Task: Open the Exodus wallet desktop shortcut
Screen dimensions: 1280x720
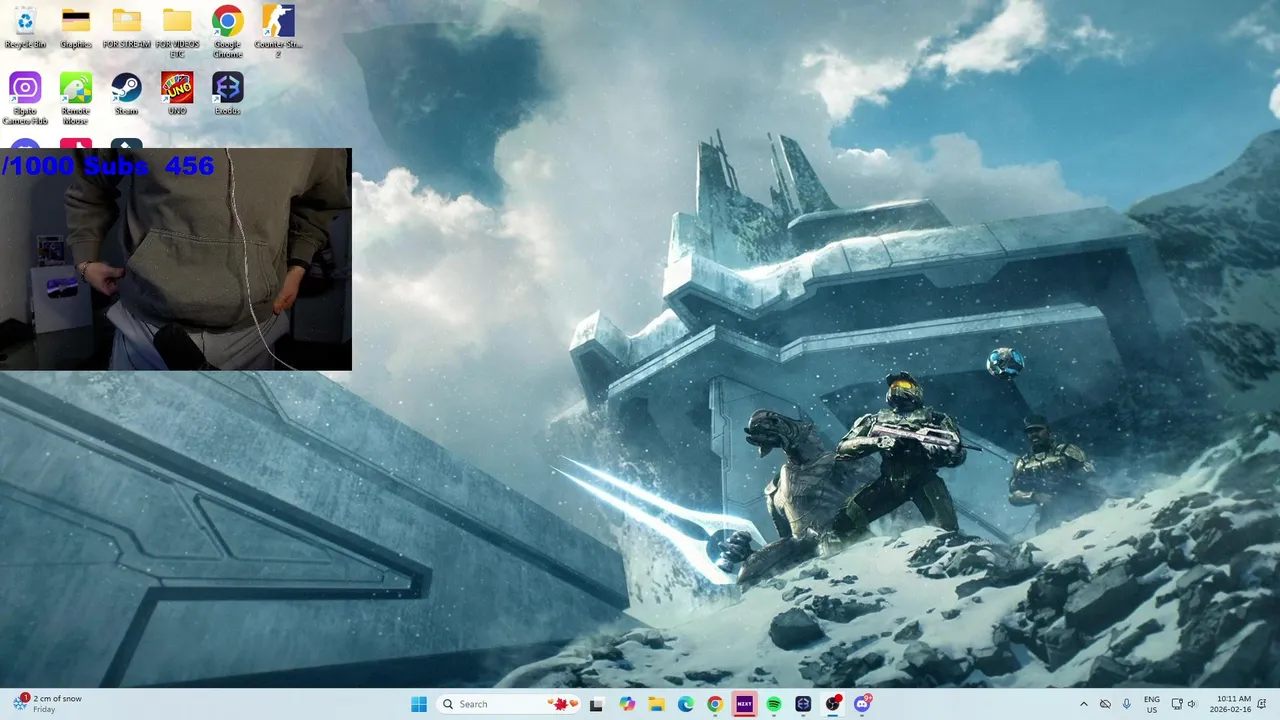Action: [x=227, y=94]
